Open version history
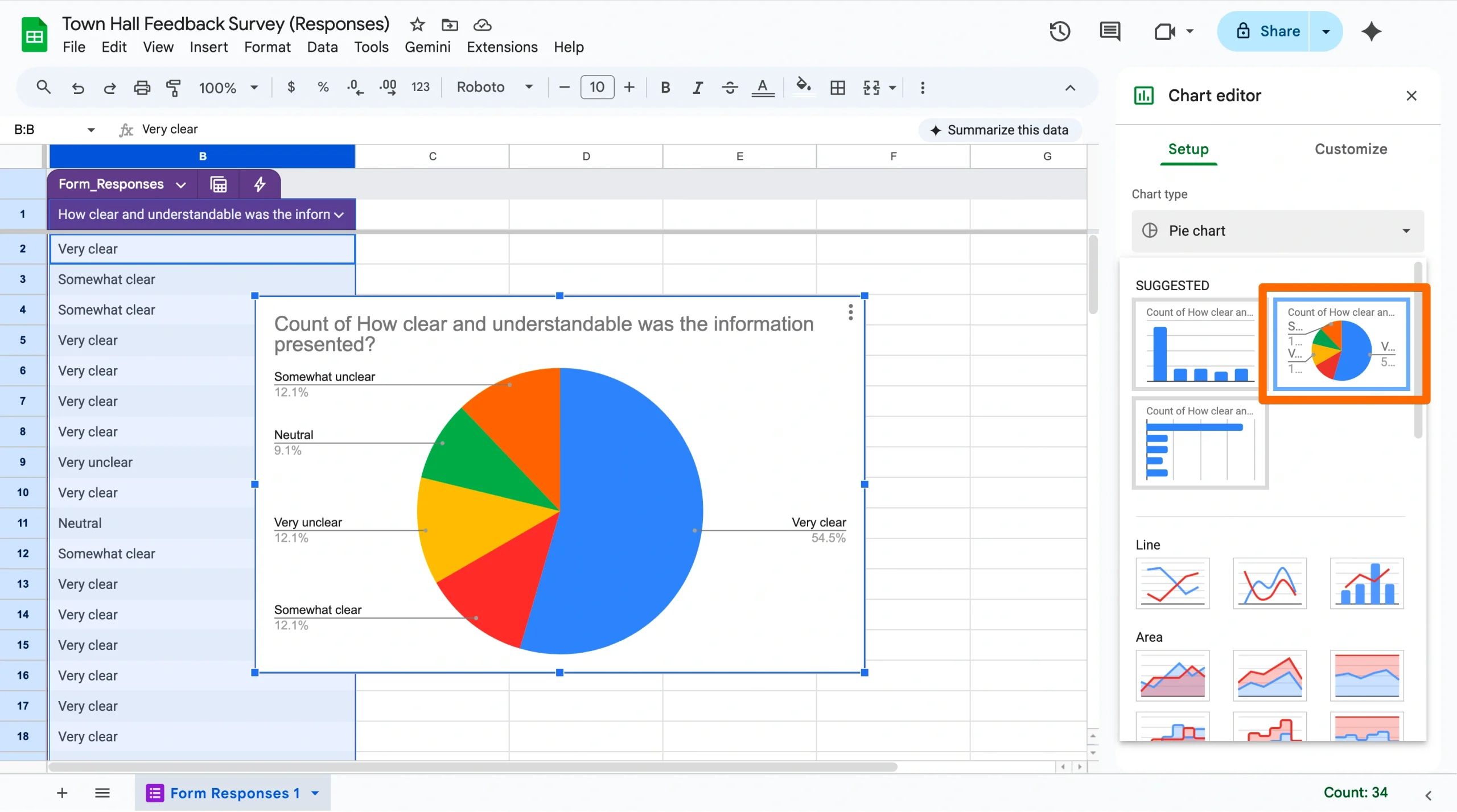 tap(1059, 31)
